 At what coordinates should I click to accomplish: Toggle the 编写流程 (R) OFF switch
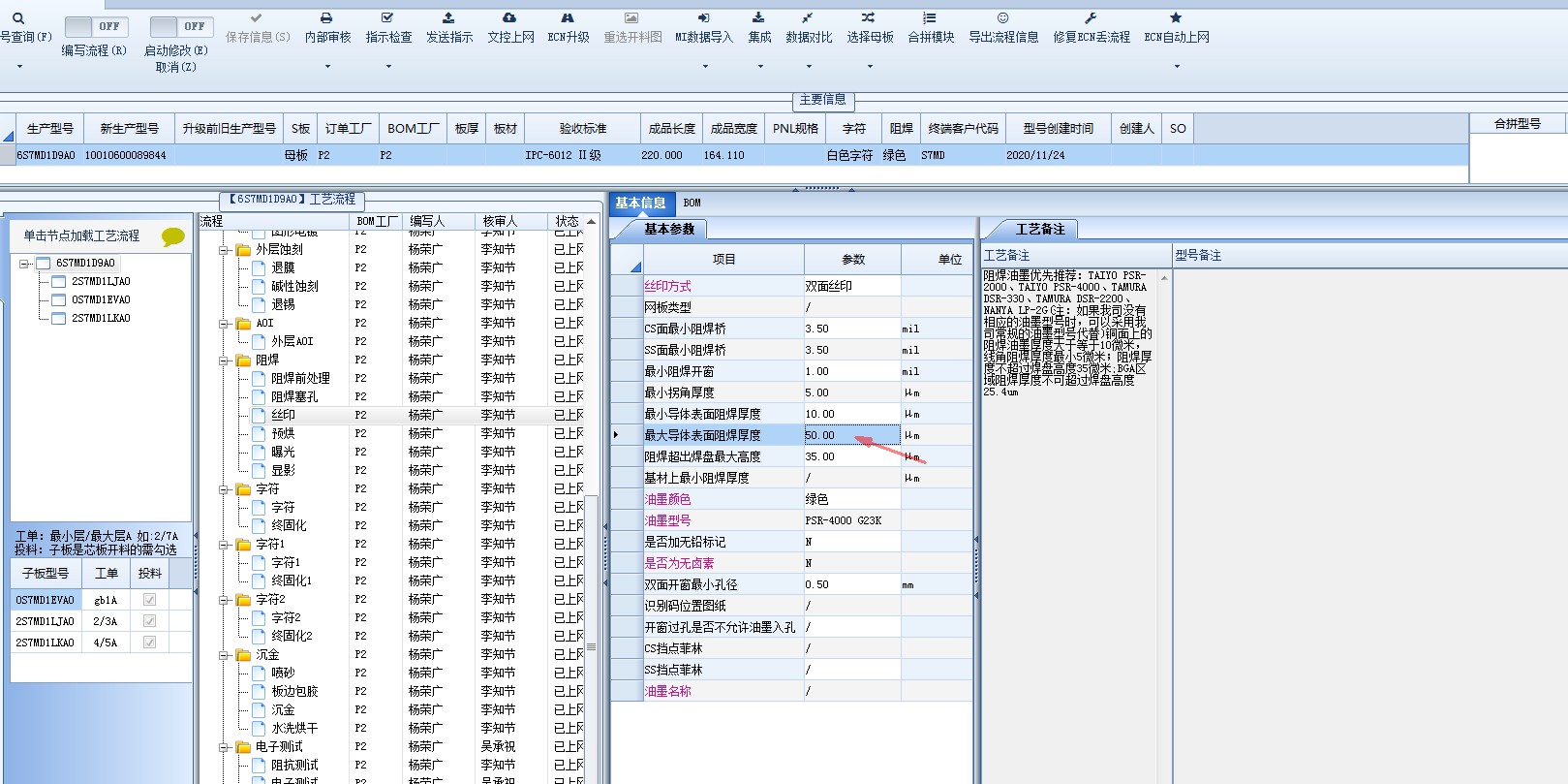click(x=95, y=27)
